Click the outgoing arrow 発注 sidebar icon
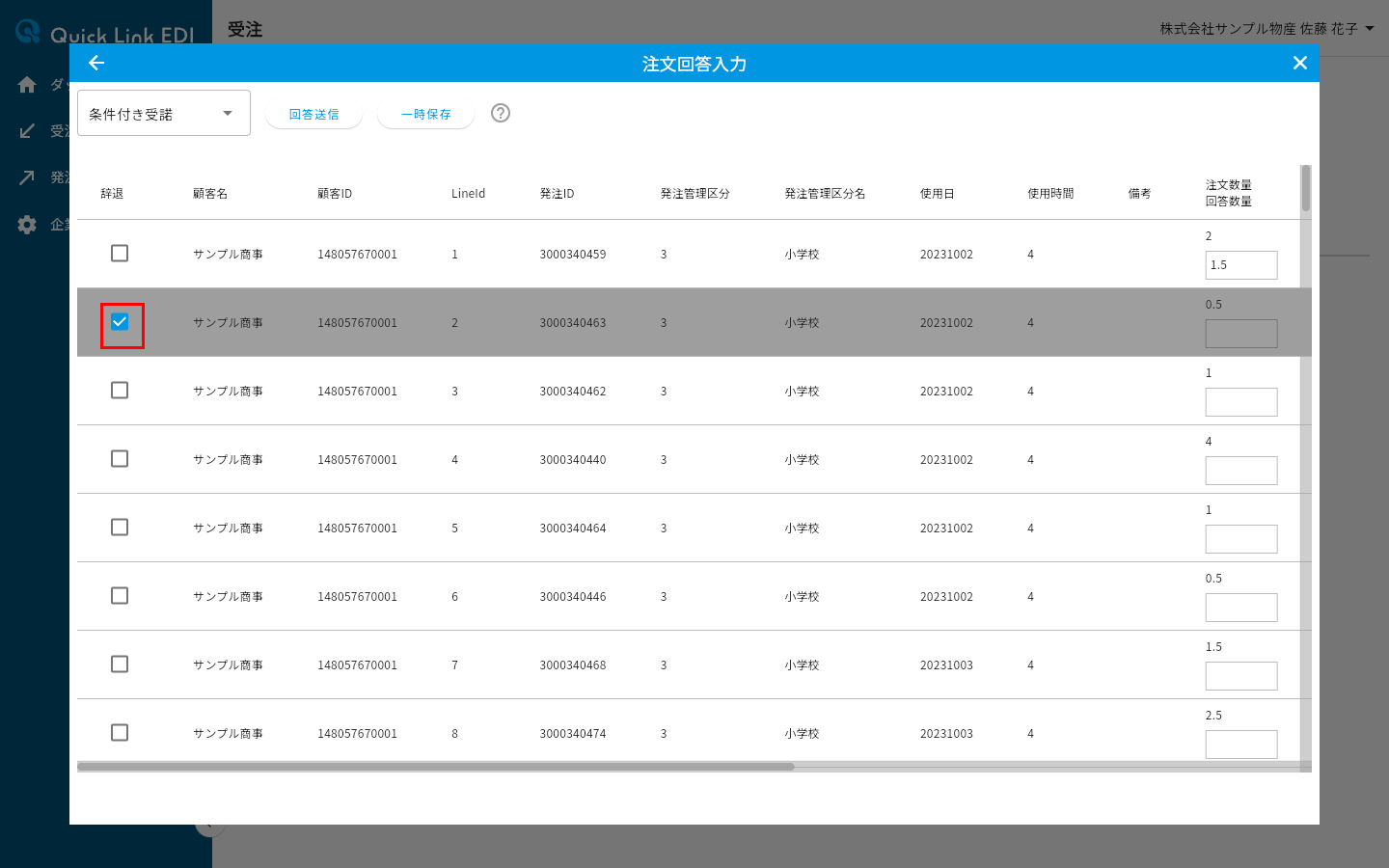1389x868 pixels. click(27, 177)
